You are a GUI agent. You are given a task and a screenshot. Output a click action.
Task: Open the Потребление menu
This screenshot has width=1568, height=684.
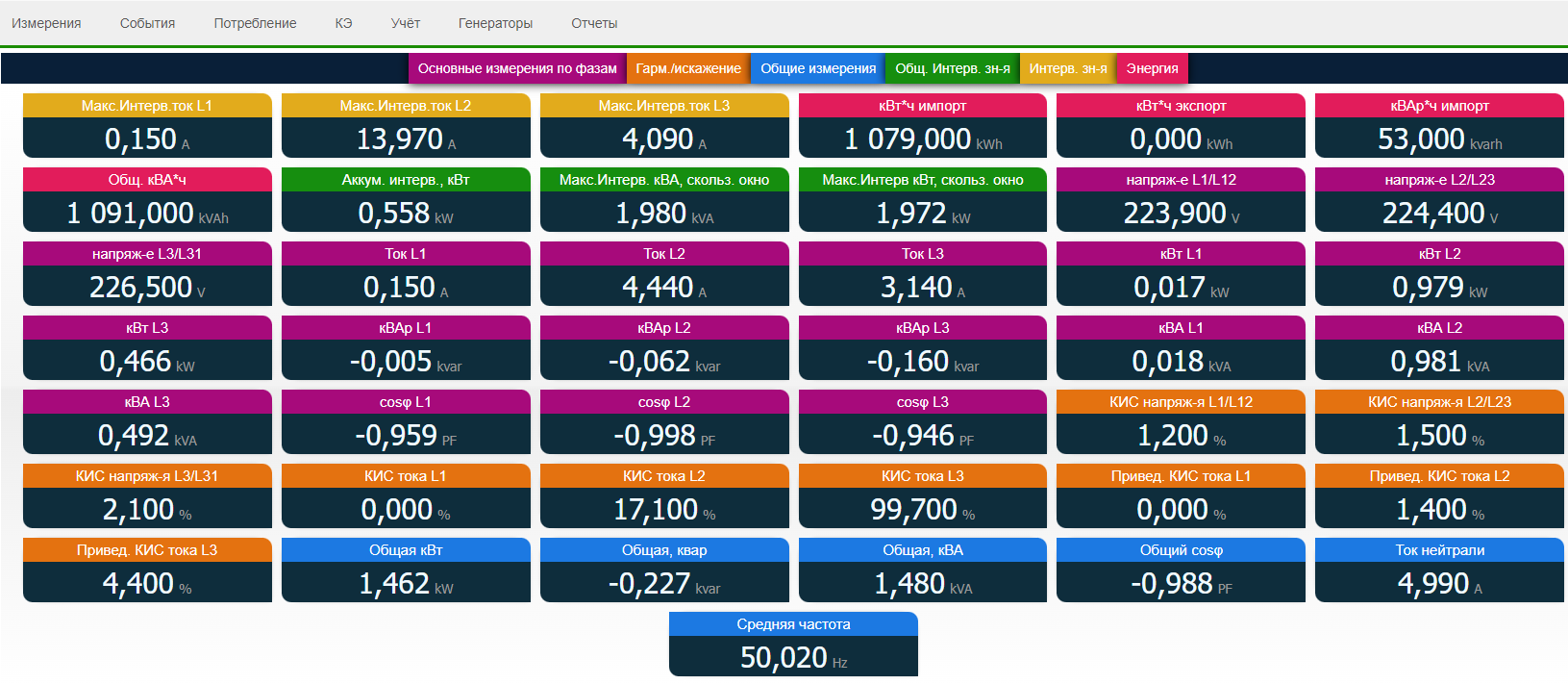255,23
